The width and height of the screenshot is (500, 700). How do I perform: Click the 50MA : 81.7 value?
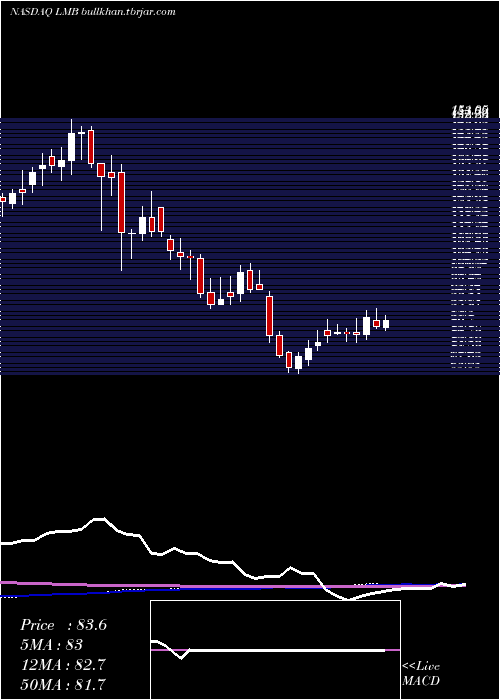pos(63,684)
